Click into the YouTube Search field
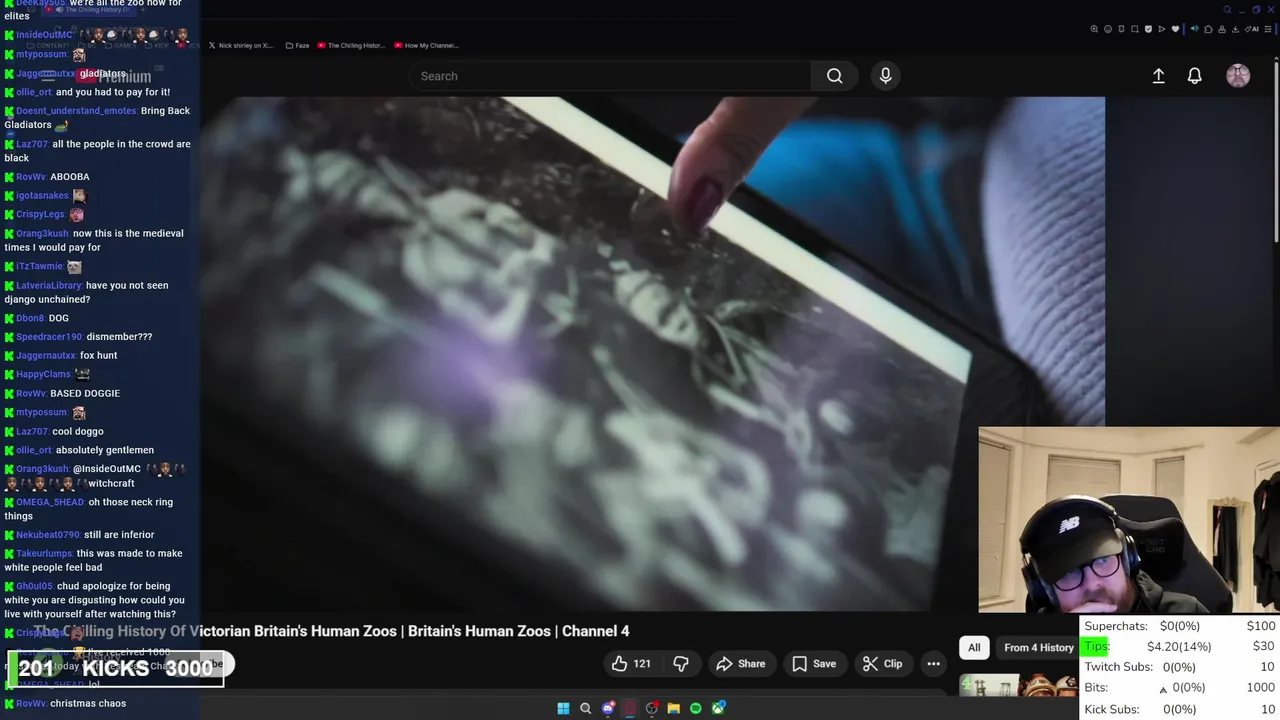Viewport: 1280px width, 720px height. tap(610, 76)
